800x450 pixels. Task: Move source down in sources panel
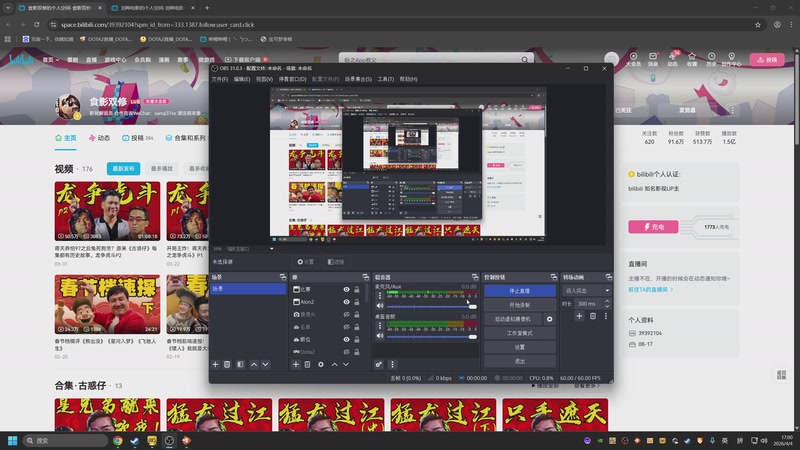346,364
